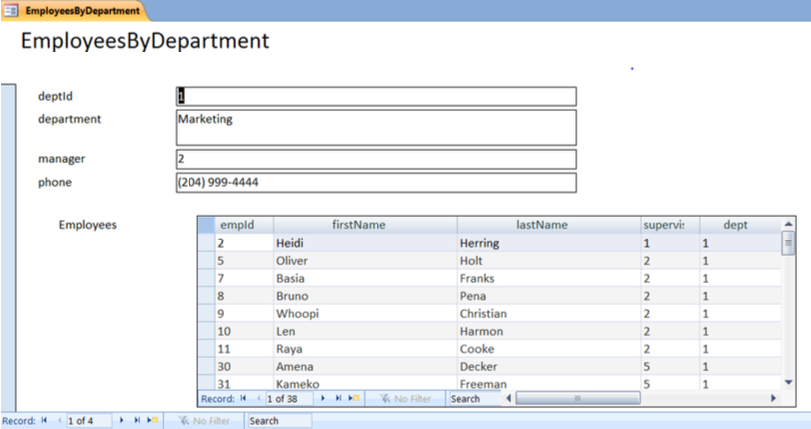Image resolution: width=811 pixels, height=429 pixels.
Task: Jump to last employee record in subform
Action: click(x=337, y=398)
